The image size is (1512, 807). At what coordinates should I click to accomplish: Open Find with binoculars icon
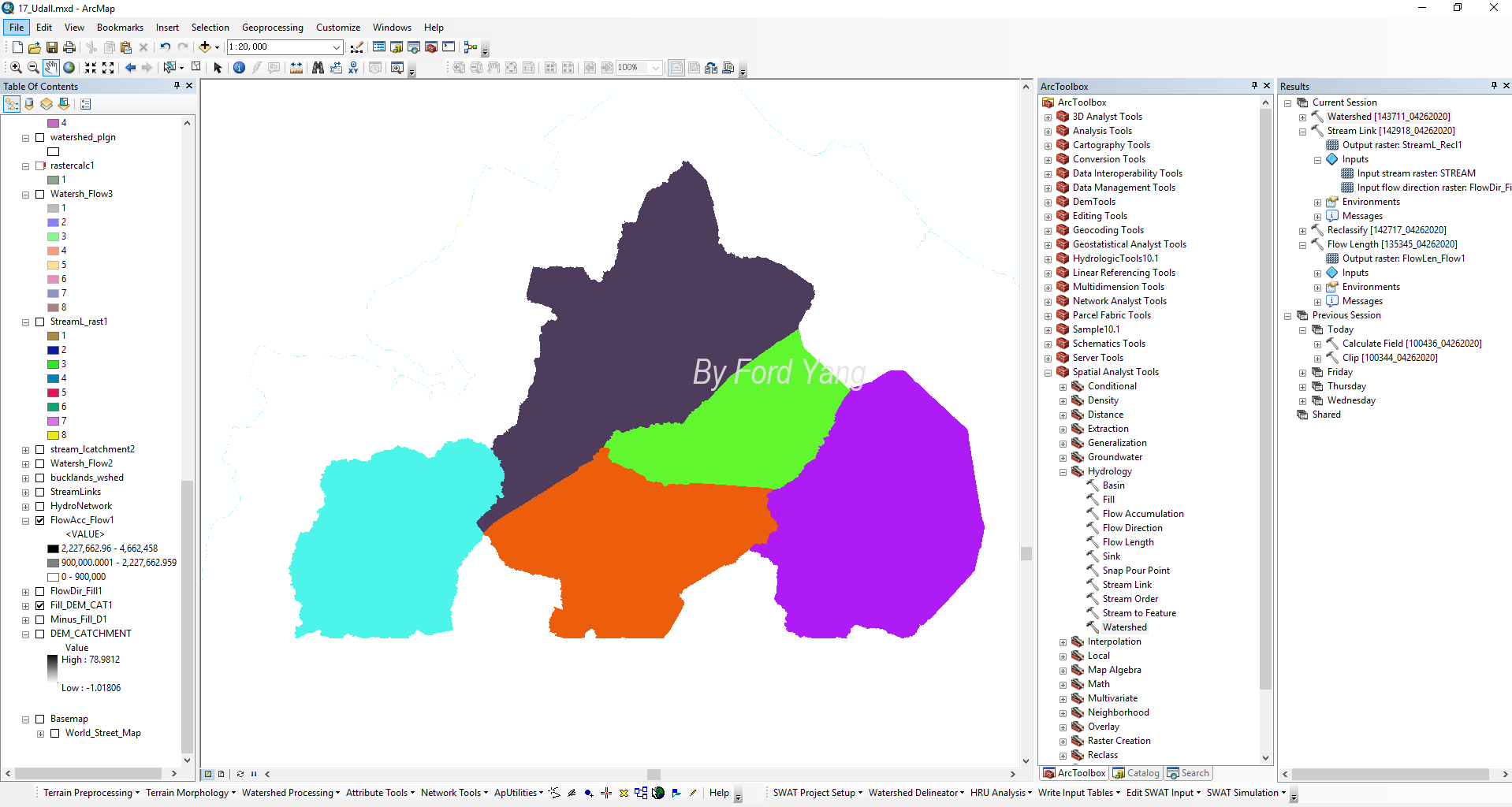(x=318, y=68)
